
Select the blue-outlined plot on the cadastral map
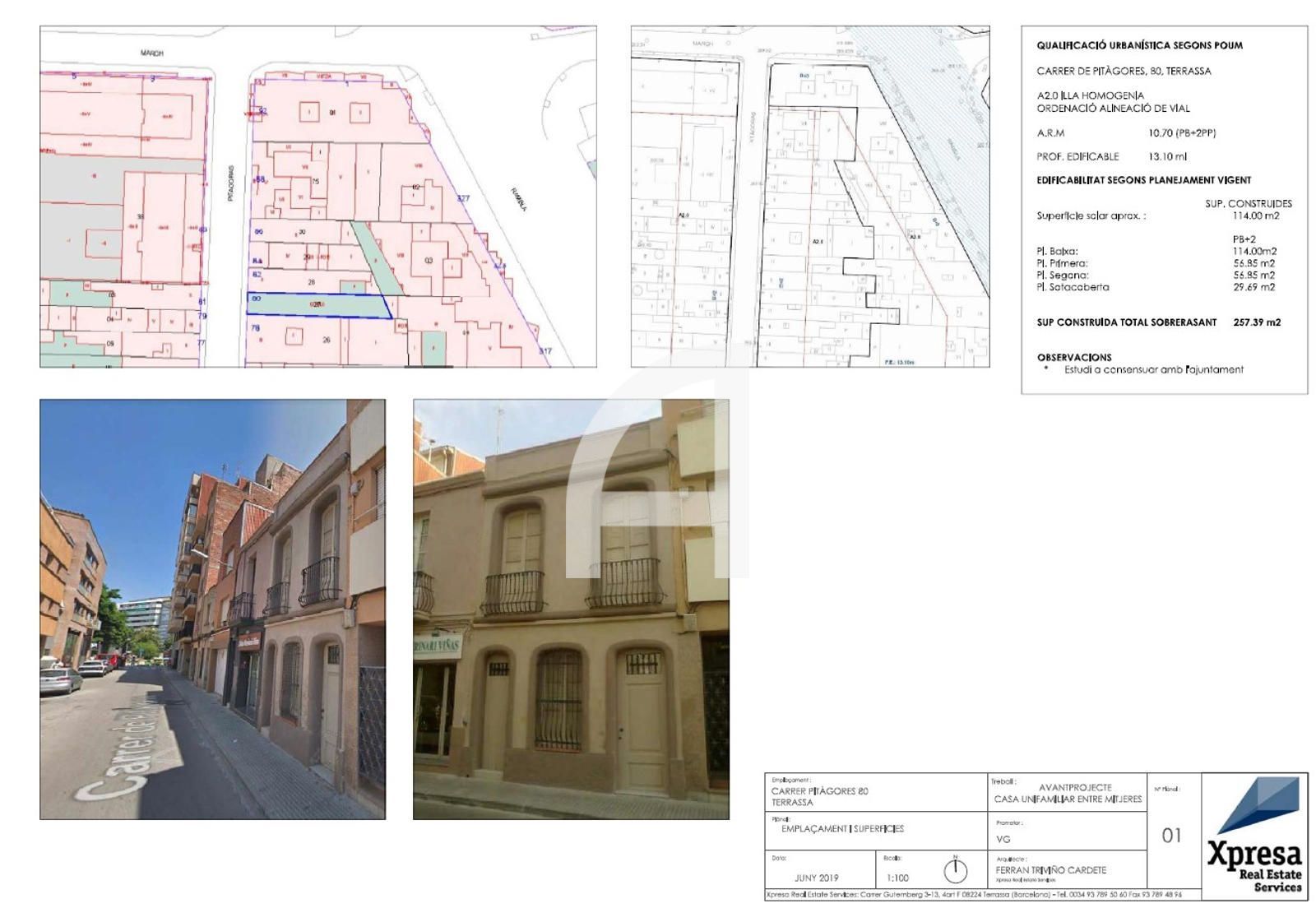pos(318,305)
